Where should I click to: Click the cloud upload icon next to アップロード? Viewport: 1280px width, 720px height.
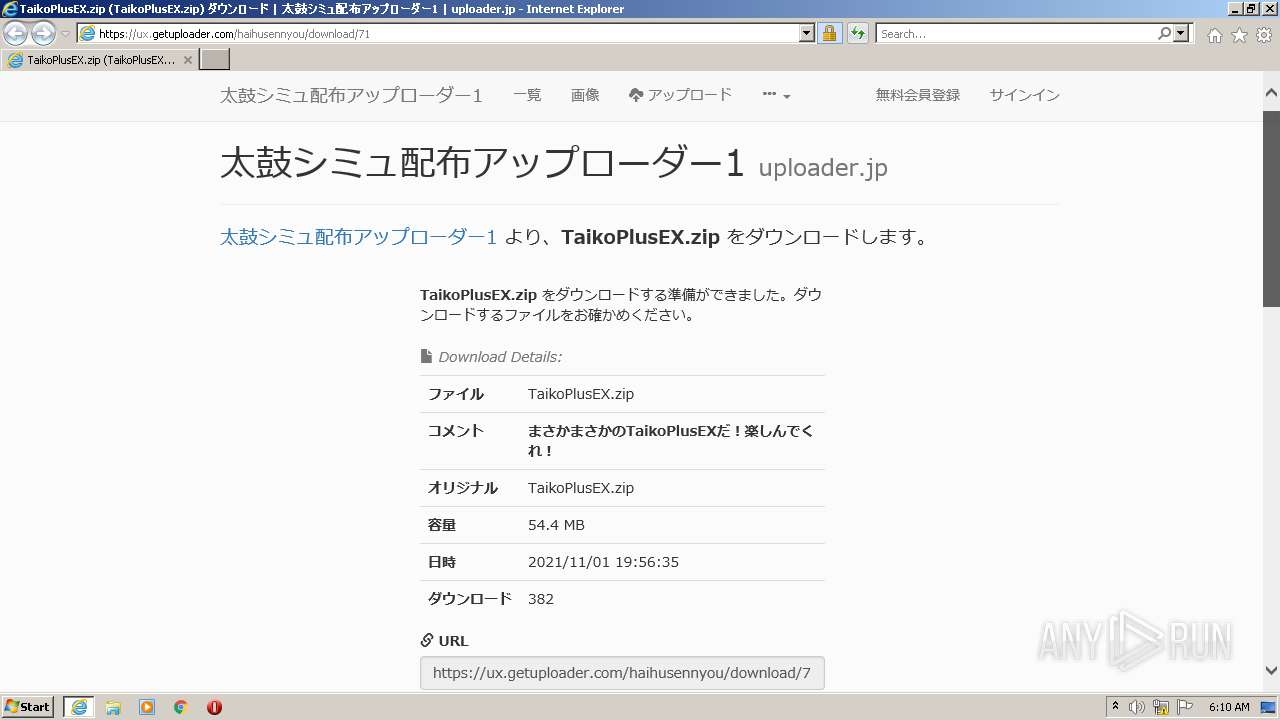pyautogui.click(x=636, y=95)
